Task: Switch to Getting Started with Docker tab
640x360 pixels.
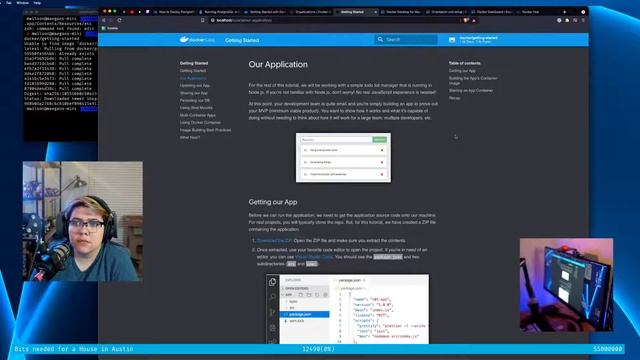Action: (265, 12)
